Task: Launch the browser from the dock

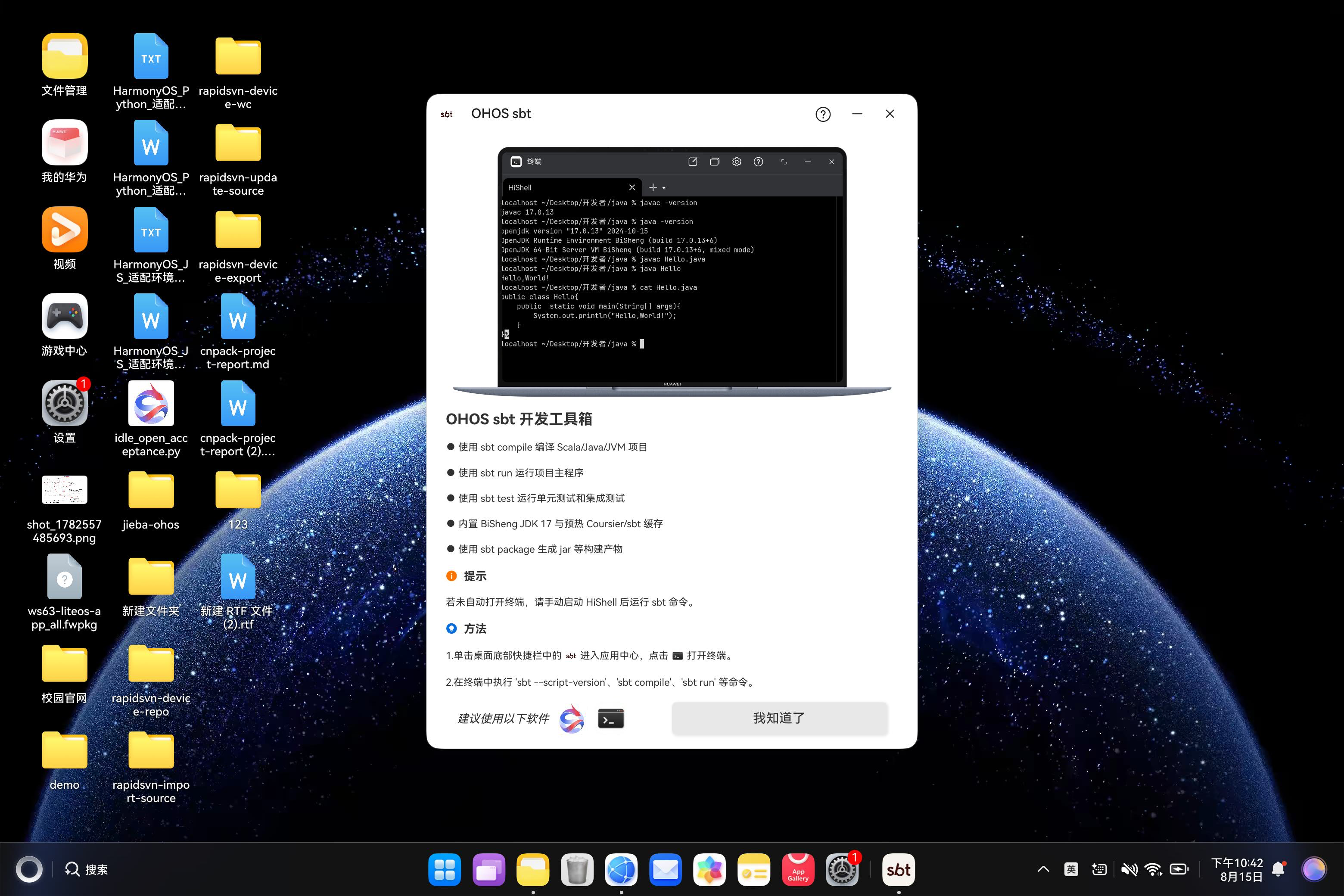Action: (621, 870)
